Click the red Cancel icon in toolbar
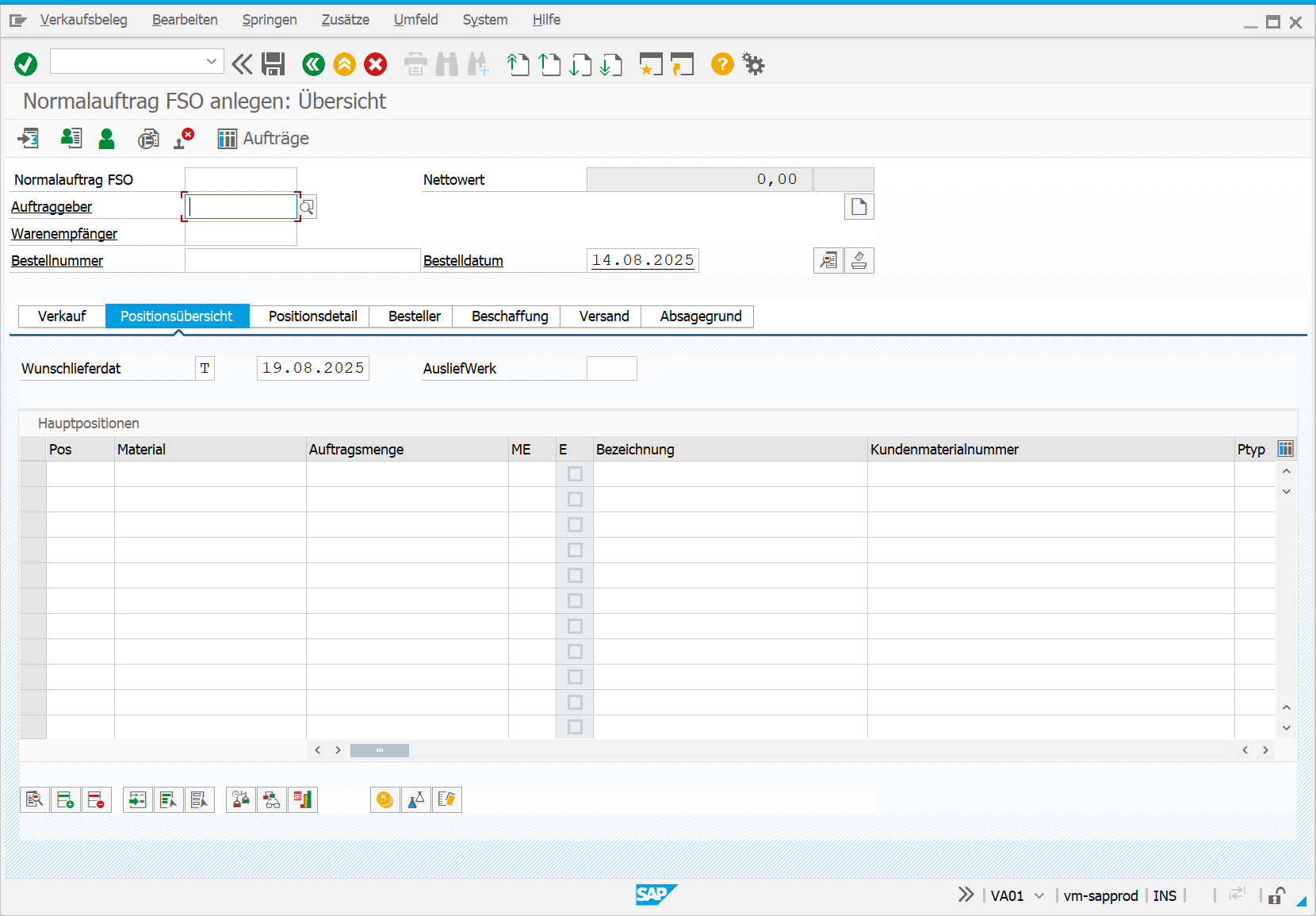Viewport: 1316px width, 916px height. point(376,64)
